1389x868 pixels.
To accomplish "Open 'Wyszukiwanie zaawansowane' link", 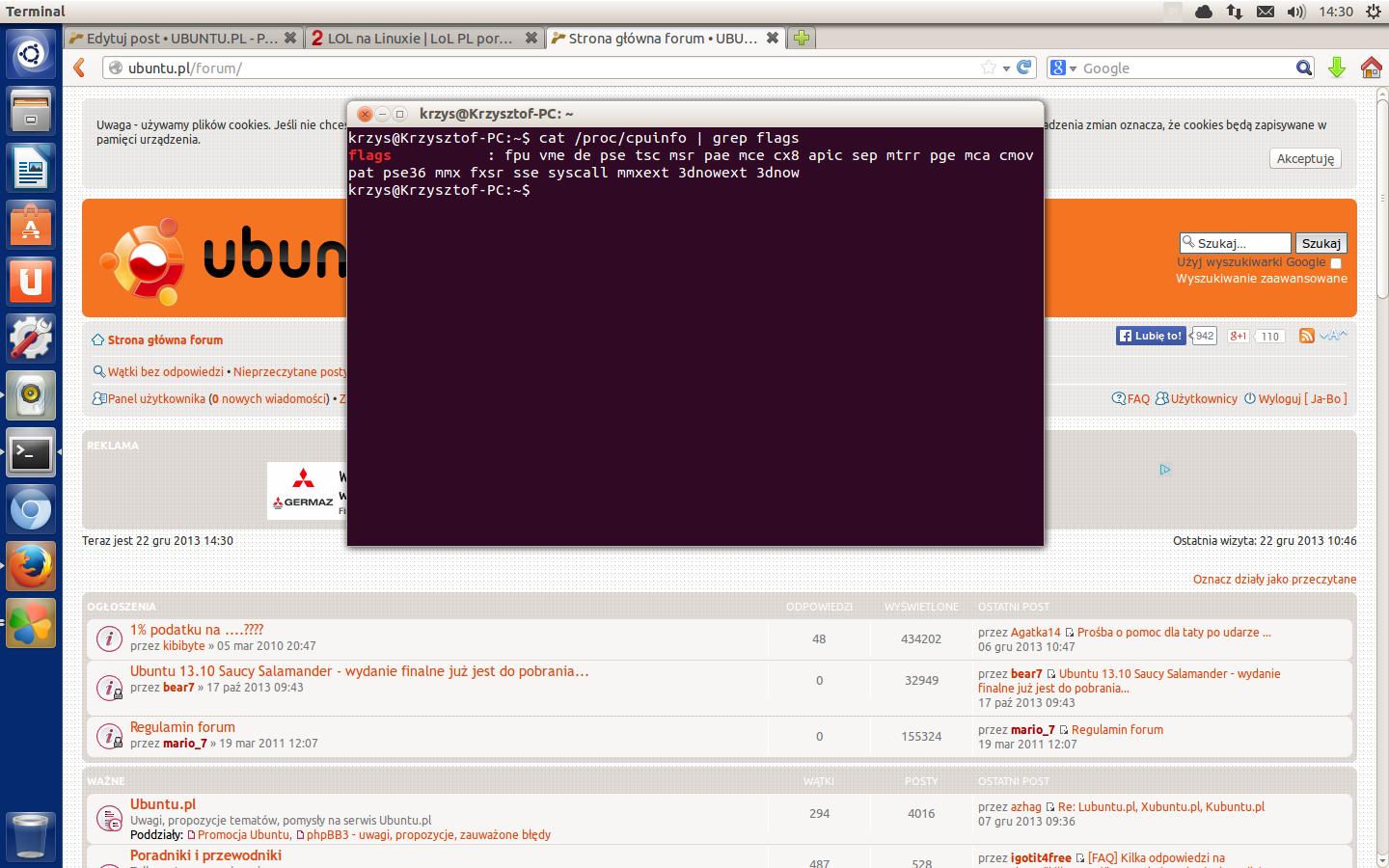I will pos(1262,279).
